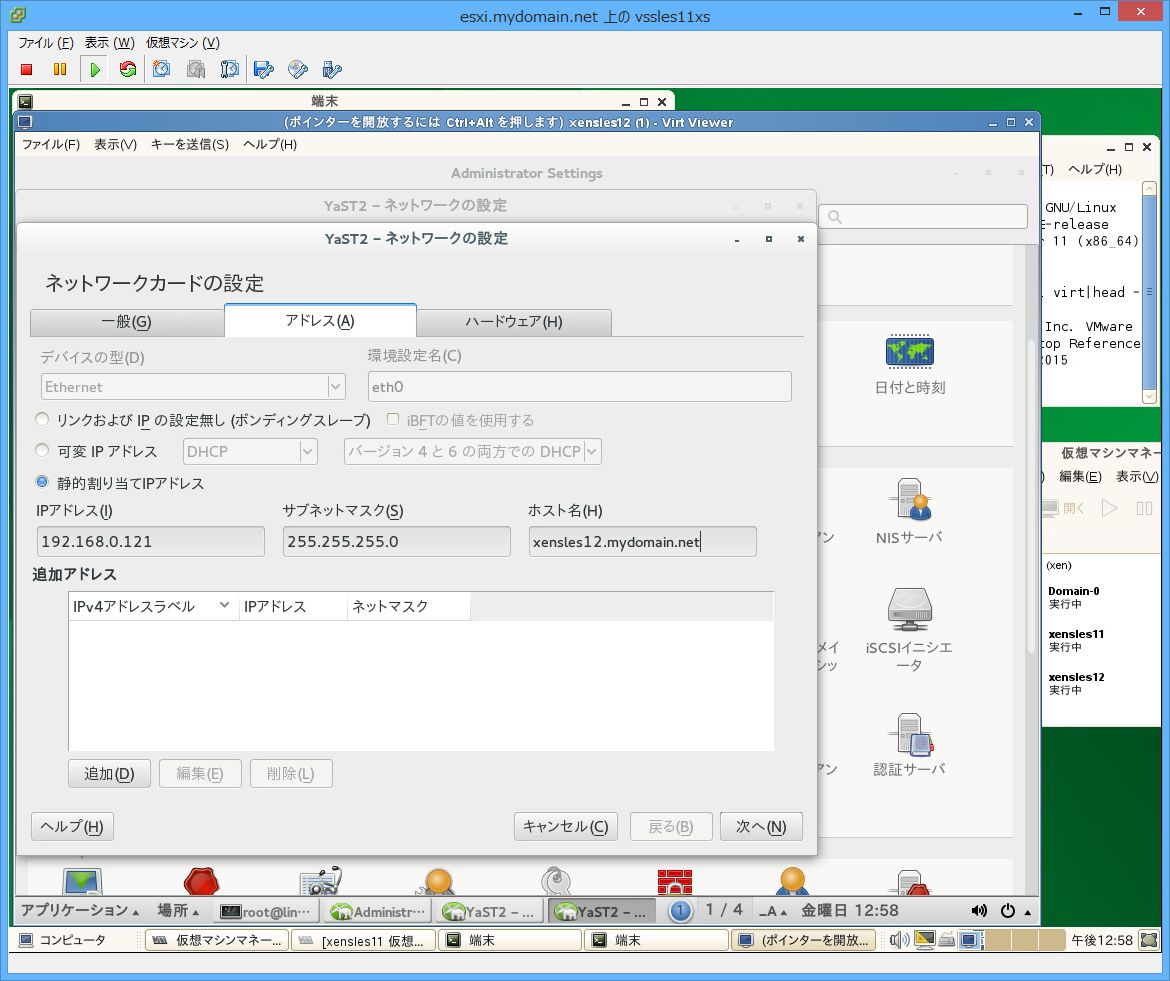Click the revert to snapshot icon
The image size is (1170, 981).
pos(195,69)
